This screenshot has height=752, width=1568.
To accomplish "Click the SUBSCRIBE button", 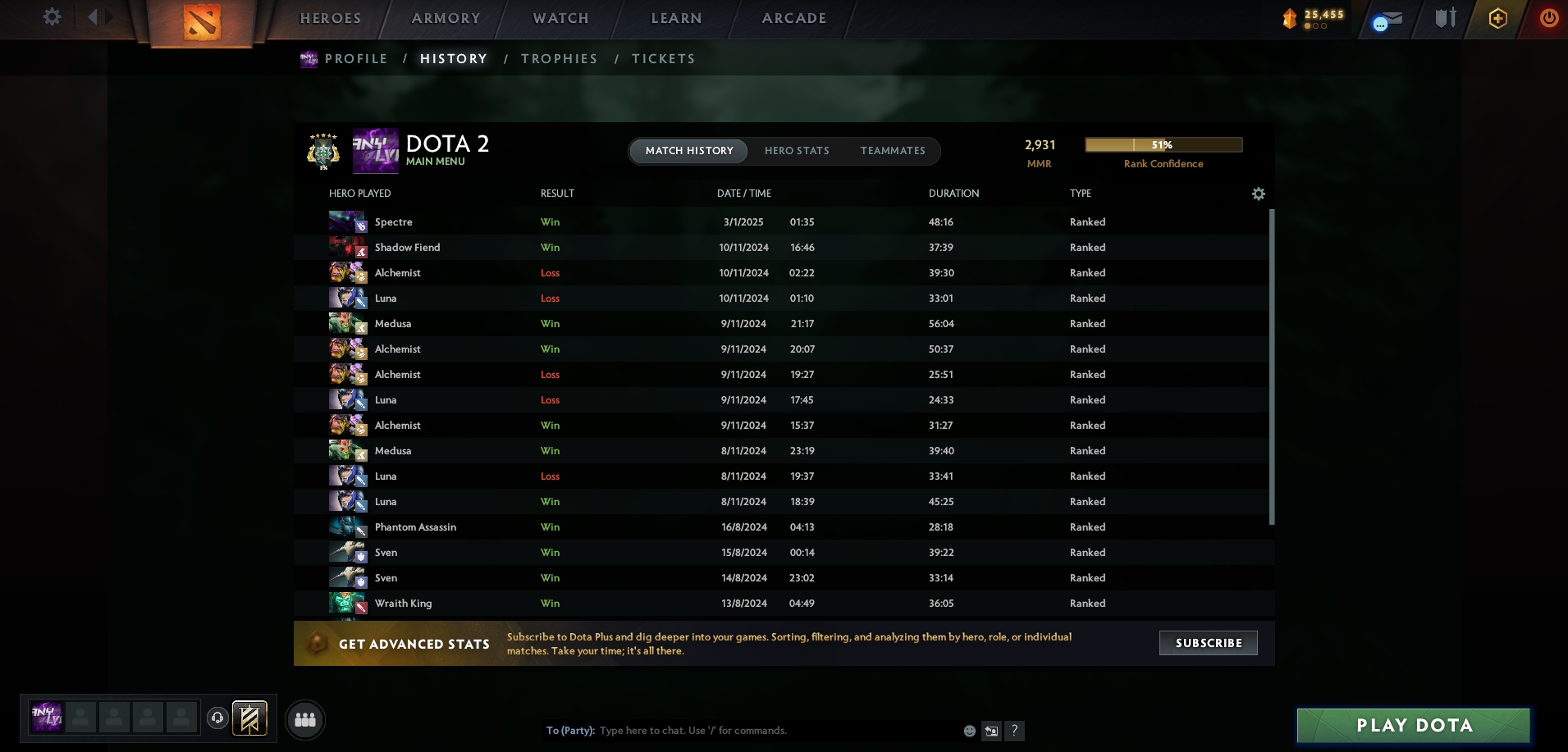I will 1209,643.
